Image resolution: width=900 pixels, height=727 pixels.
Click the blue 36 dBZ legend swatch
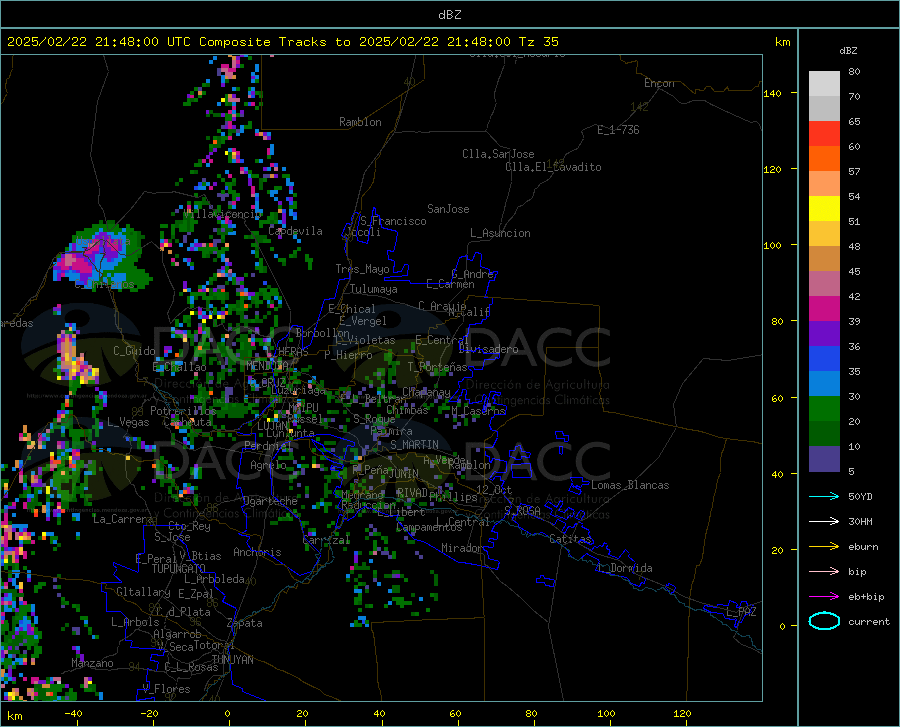(x=824, y=359)
